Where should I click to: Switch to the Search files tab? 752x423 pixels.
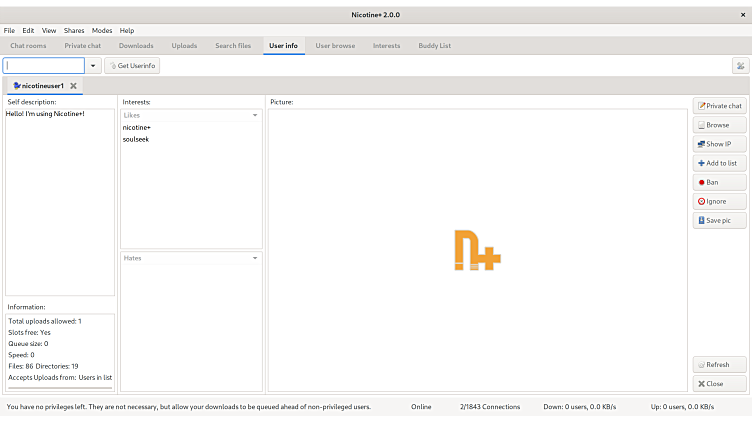click(232, 46)
